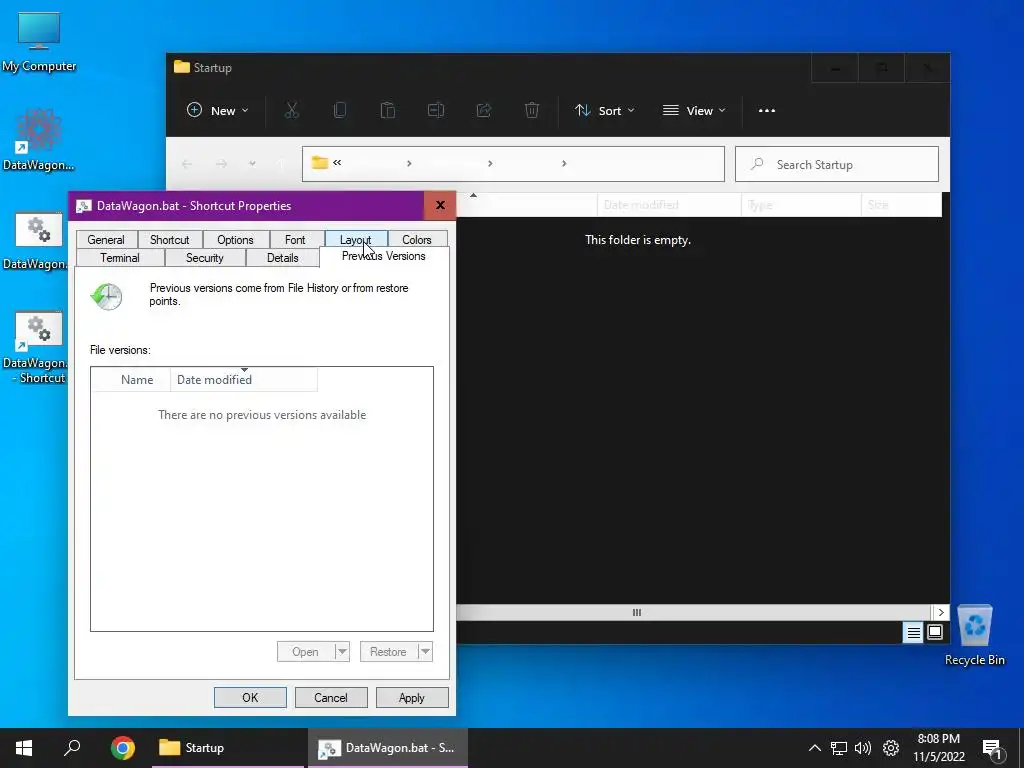Image resolution: width=1024 pixels, height=768 pixels.
Task: Click the taskbar Search magnifier icon
Action: pos(72,748)
